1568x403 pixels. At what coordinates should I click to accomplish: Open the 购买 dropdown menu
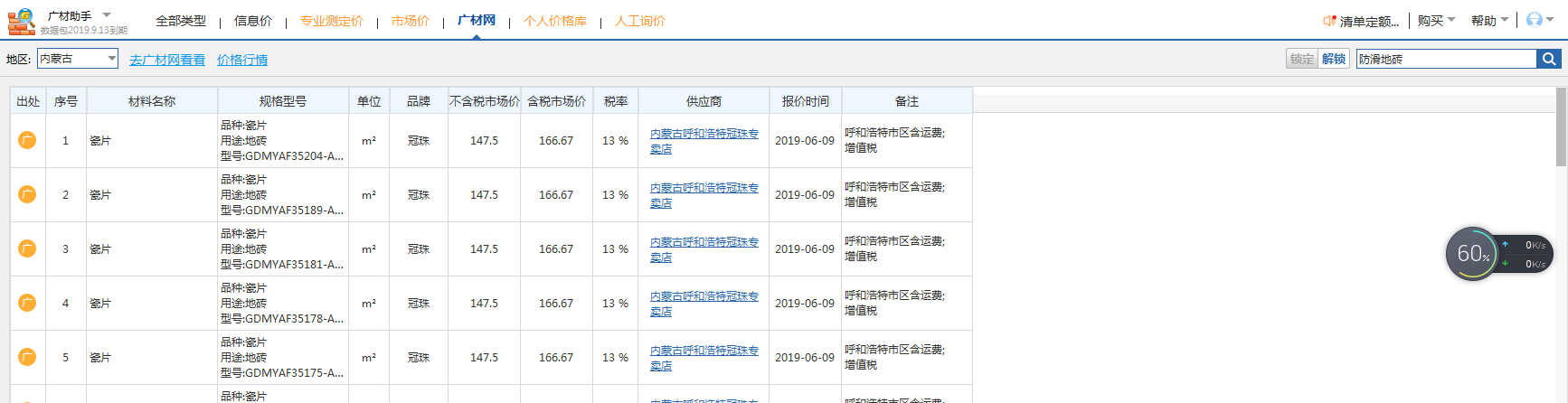click(1436, 21)
